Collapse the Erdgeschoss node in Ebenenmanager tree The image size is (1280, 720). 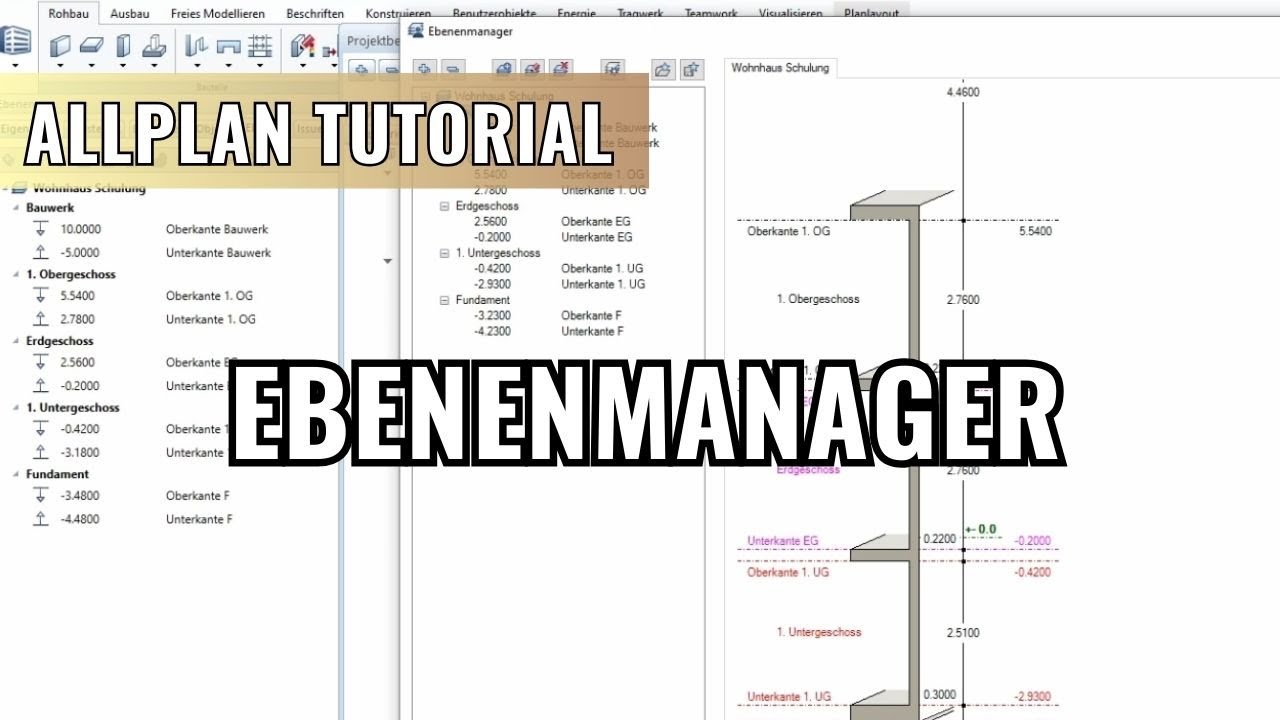(445, 206)
